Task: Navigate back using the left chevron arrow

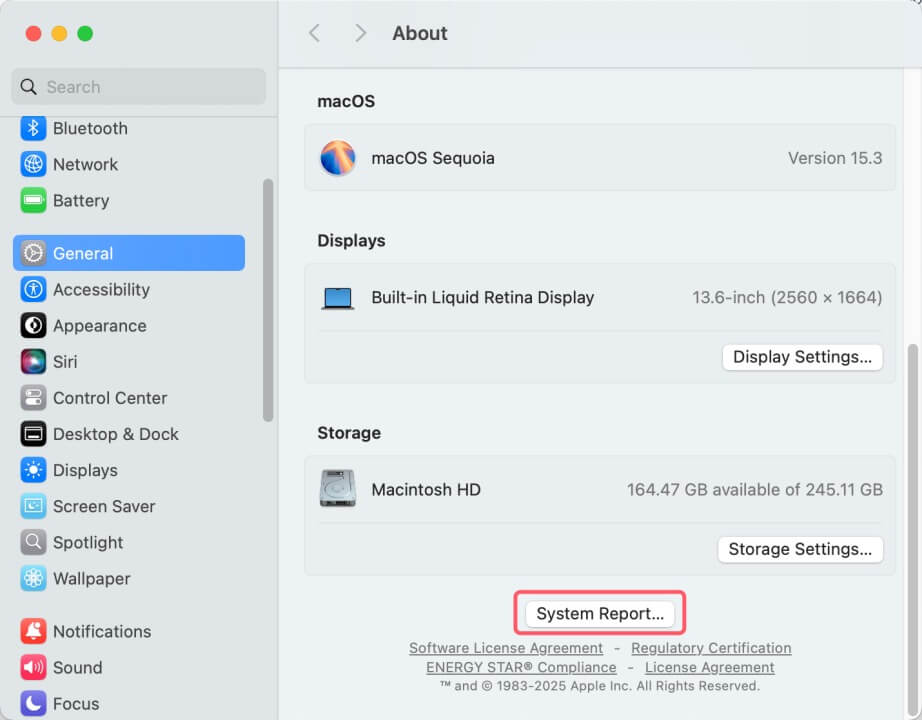Action: click(314, 32)
